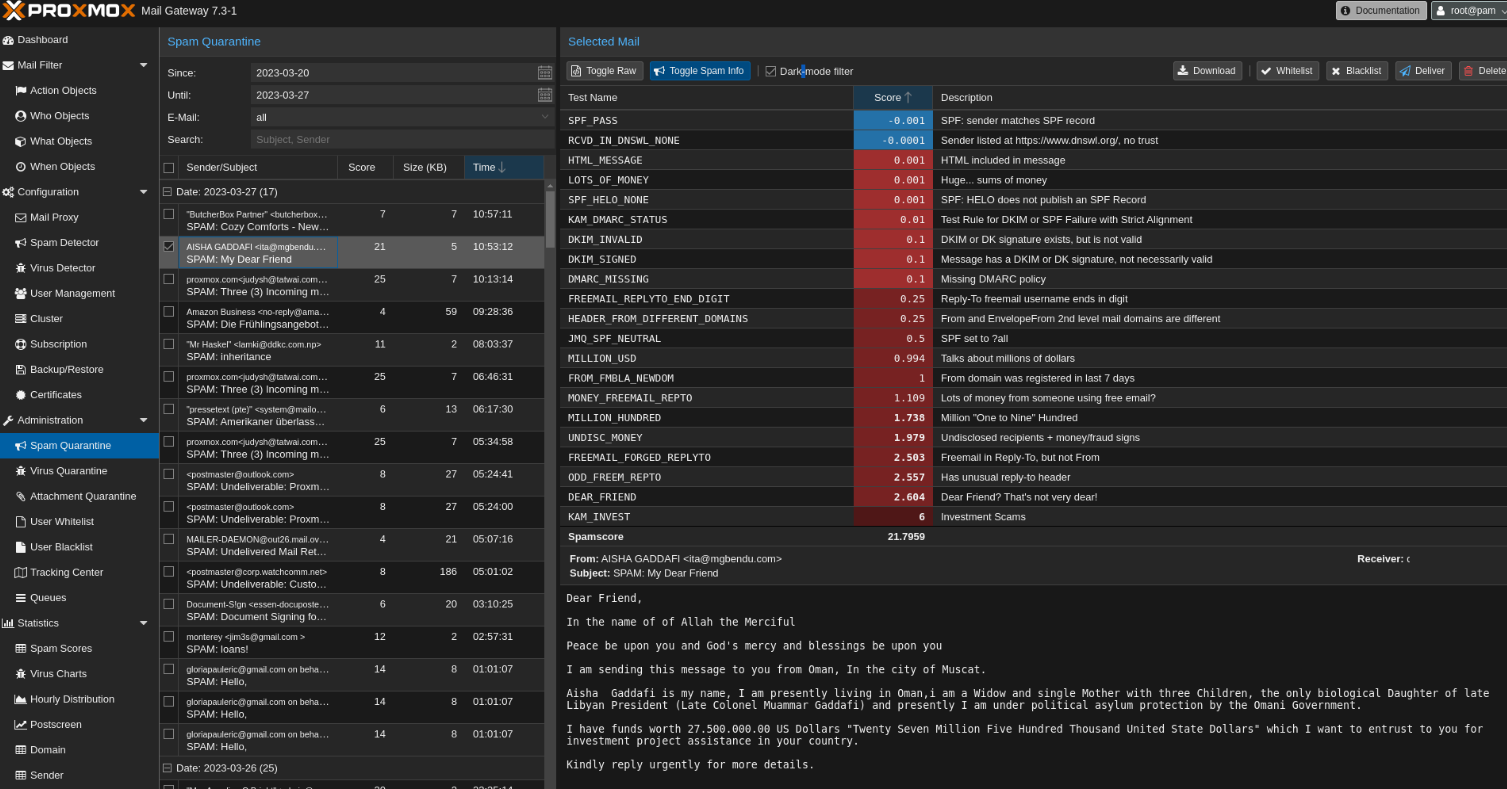The image size is (1507, 789).
Task: Open the Documentation button
Action: (1380, 10)
